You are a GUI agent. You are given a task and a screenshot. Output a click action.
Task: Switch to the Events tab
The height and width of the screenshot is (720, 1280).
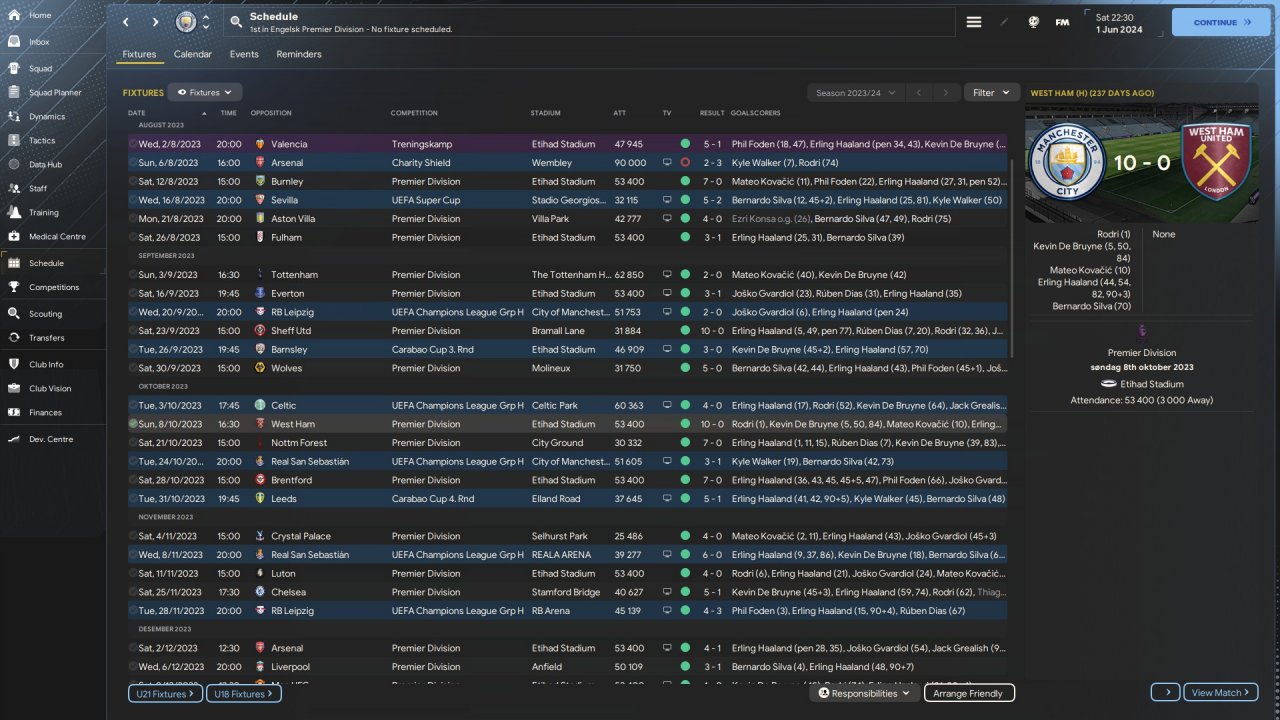(x=244, y=54)
